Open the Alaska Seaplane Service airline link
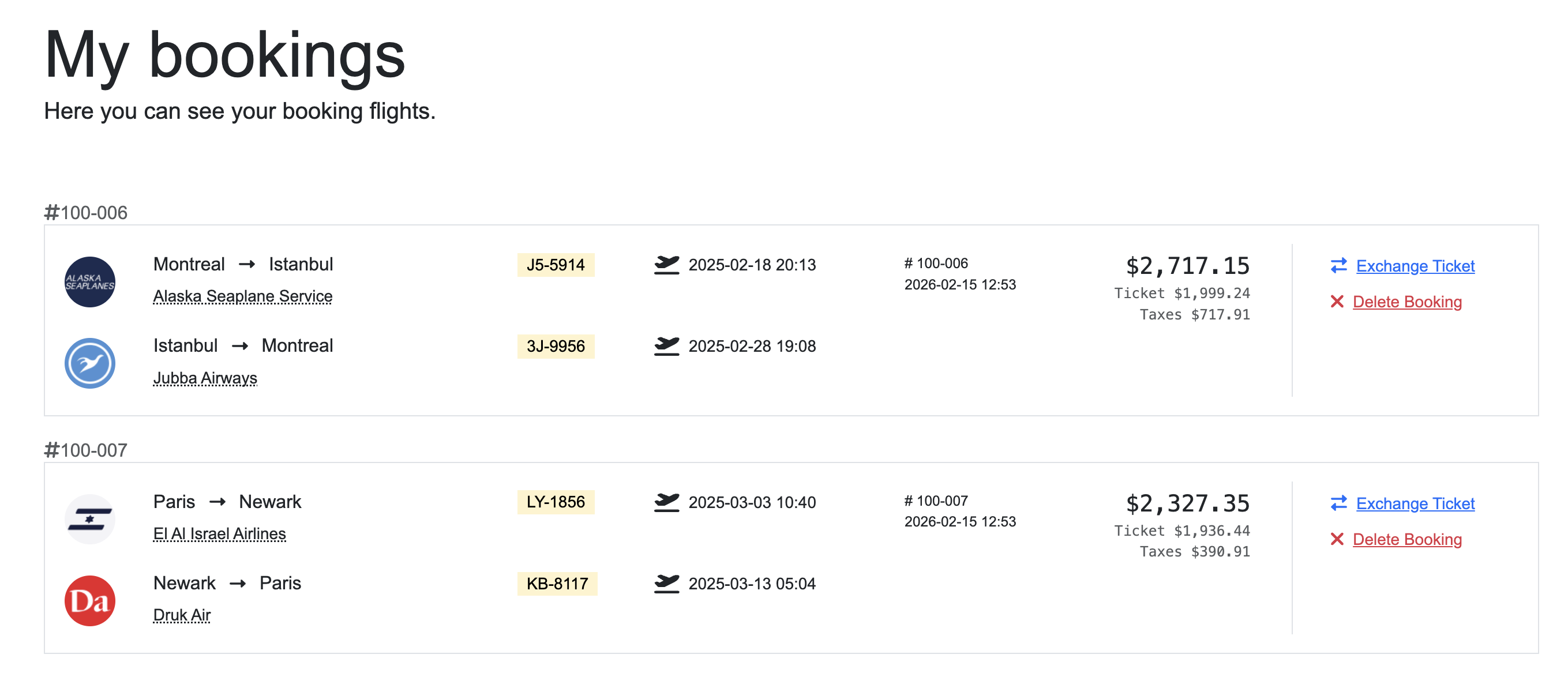 click(x=243, y=296)
